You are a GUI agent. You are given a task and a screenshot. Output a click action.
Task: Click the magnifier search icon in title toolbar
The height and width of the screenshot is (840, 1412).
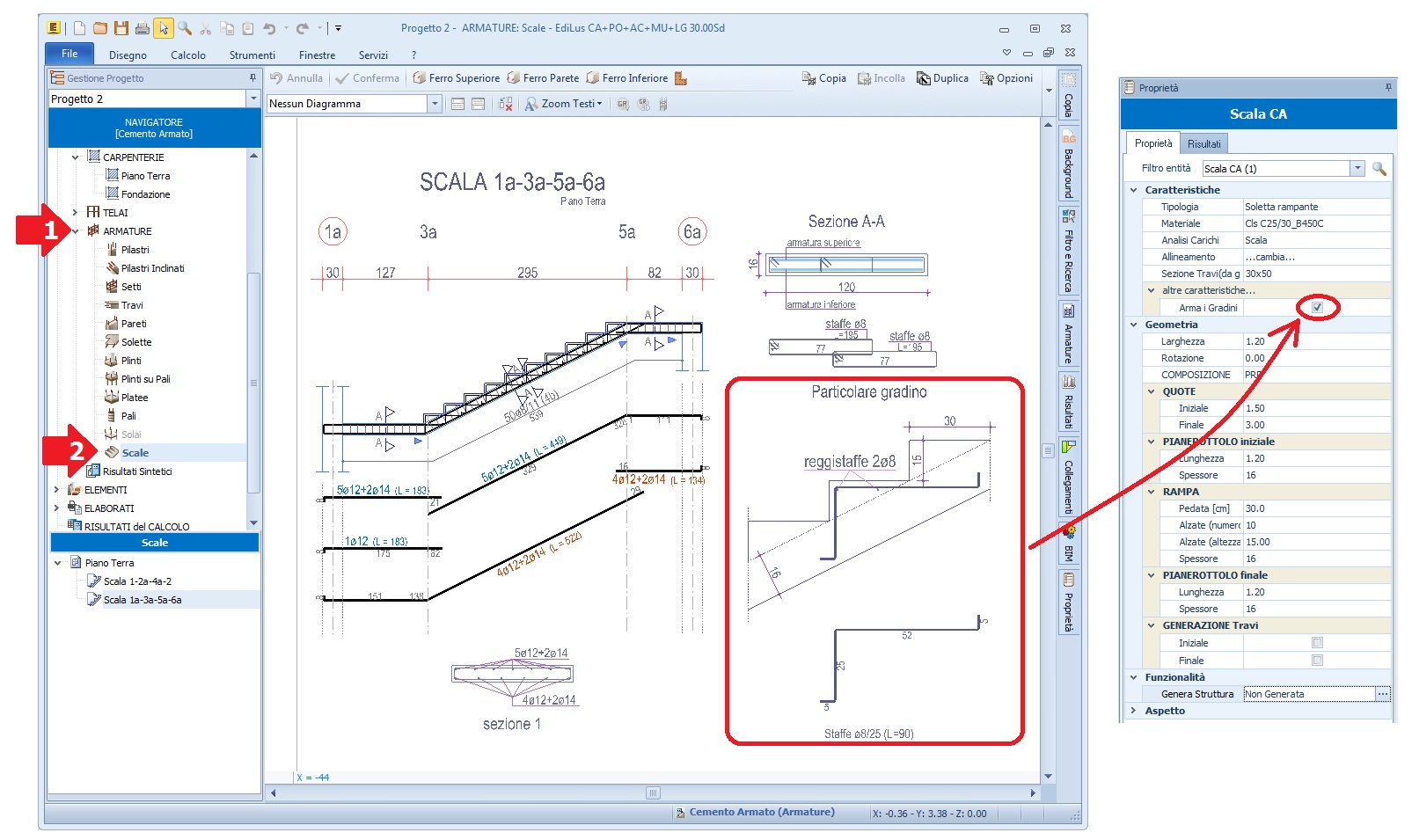pos(185,28)
